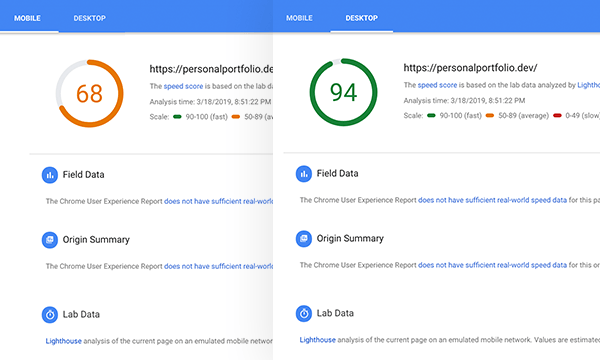Open Origin Summary insufficient speed data link, right

tap(492, 265)
